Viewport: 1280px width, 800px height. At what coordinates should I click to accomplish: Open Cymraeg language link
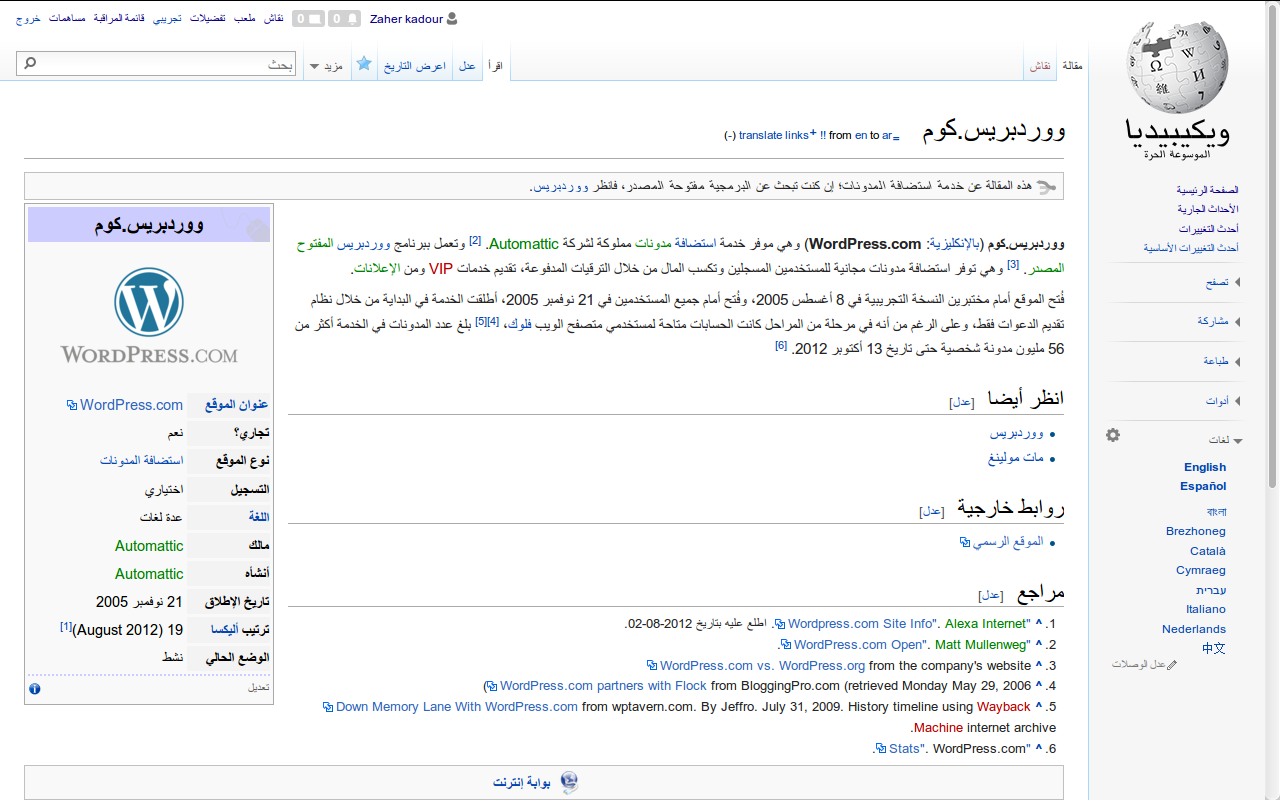click(x=1201, y=570)
